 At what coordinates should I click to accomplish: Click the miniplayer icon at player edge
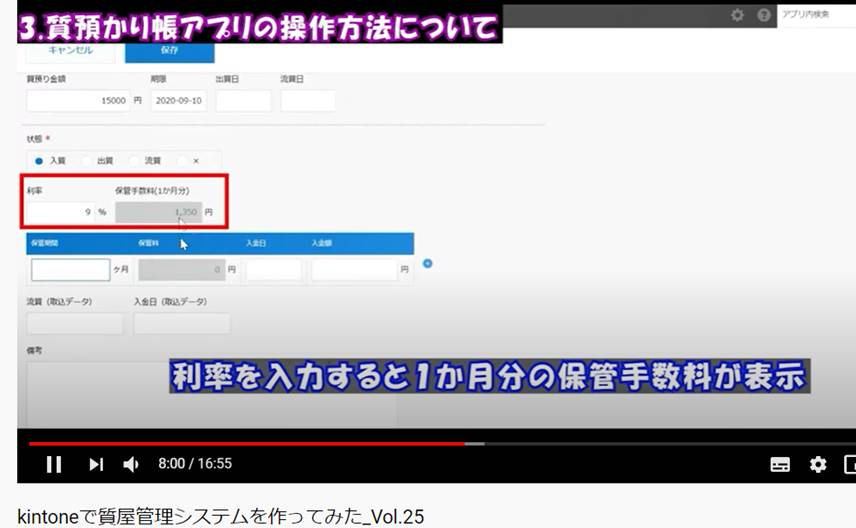[850, 464]
